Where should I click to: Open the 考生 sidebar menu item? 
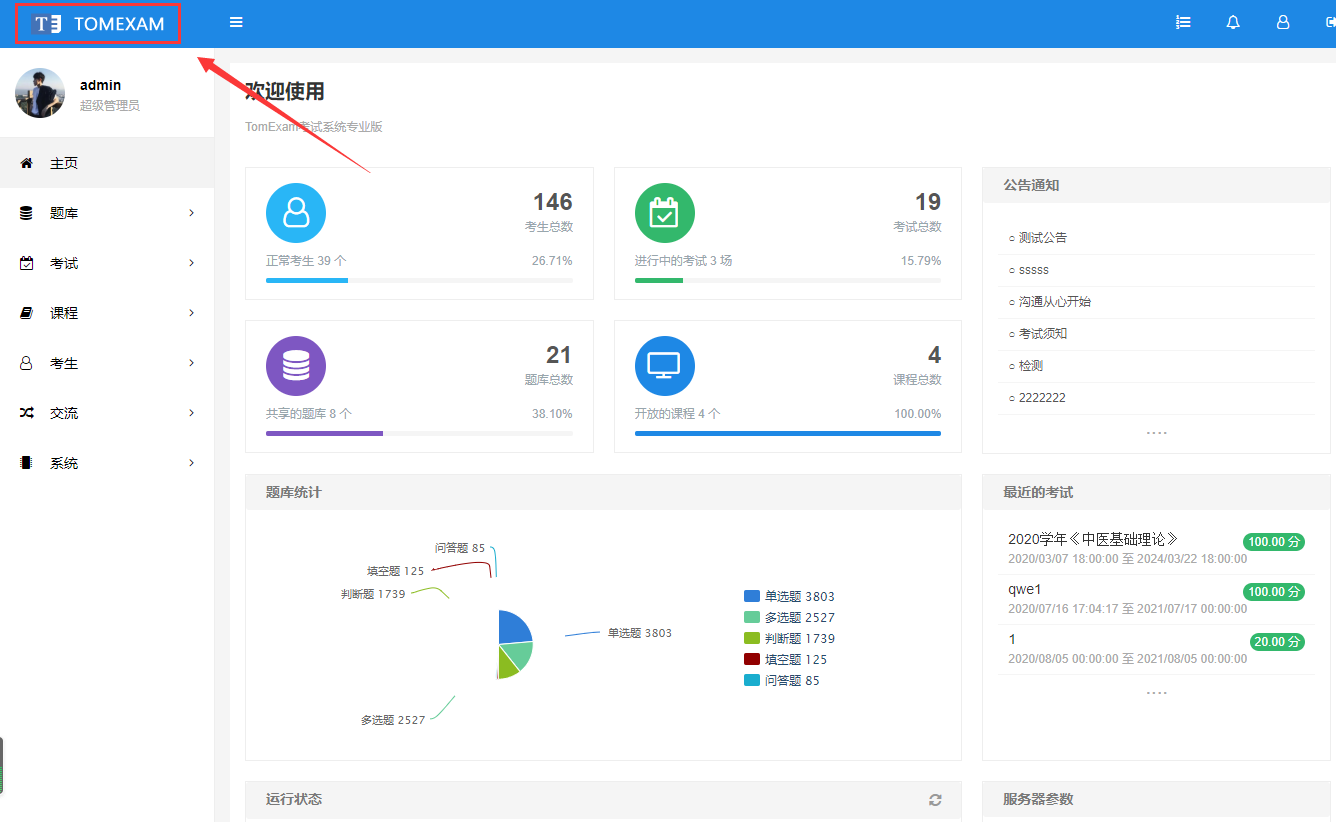106,363
